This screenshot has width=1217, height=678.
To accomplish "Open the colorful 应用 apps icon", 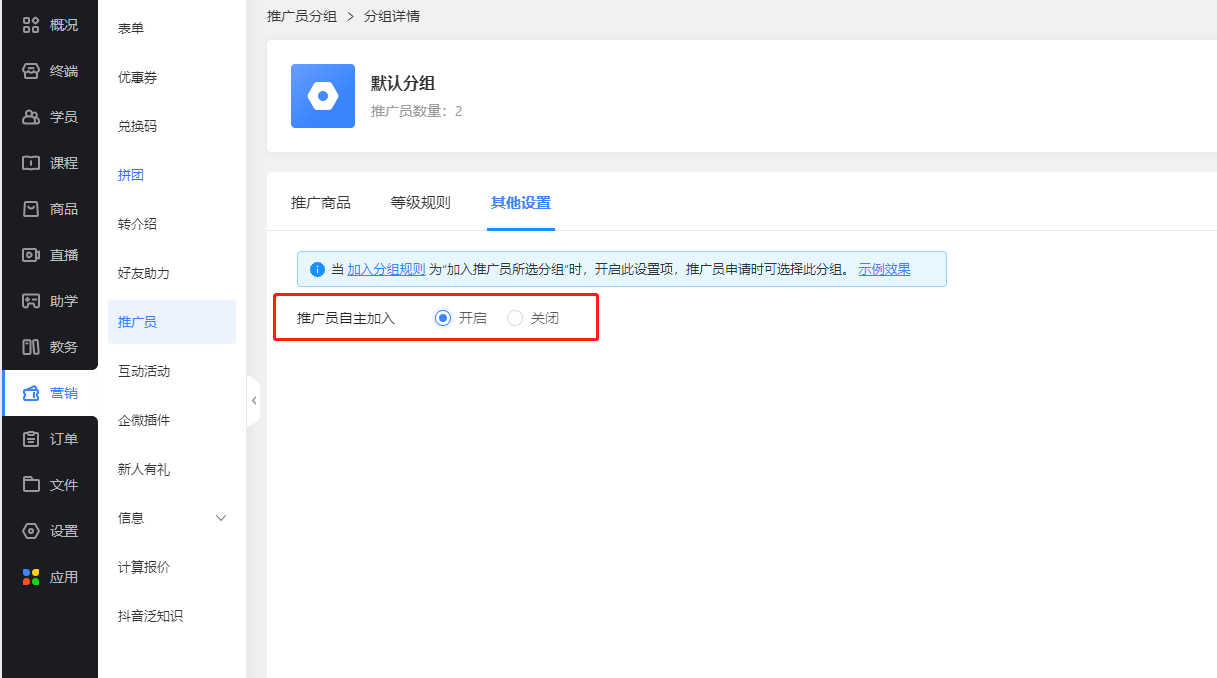I will pyautogui.click(x=31, y=577).
